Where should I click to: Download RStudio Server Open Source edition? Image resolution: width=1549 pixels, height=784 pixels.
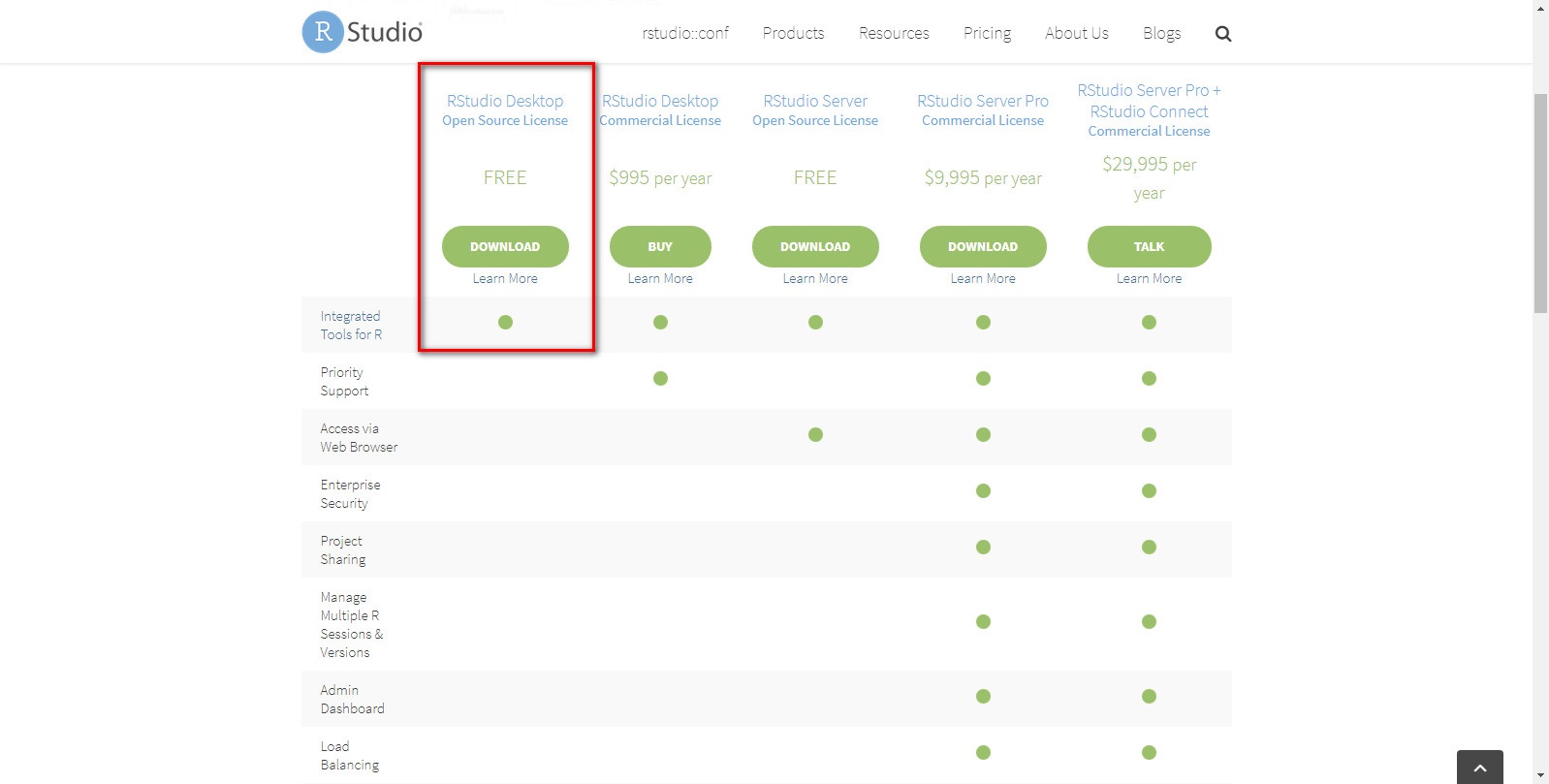pos(815,246)
